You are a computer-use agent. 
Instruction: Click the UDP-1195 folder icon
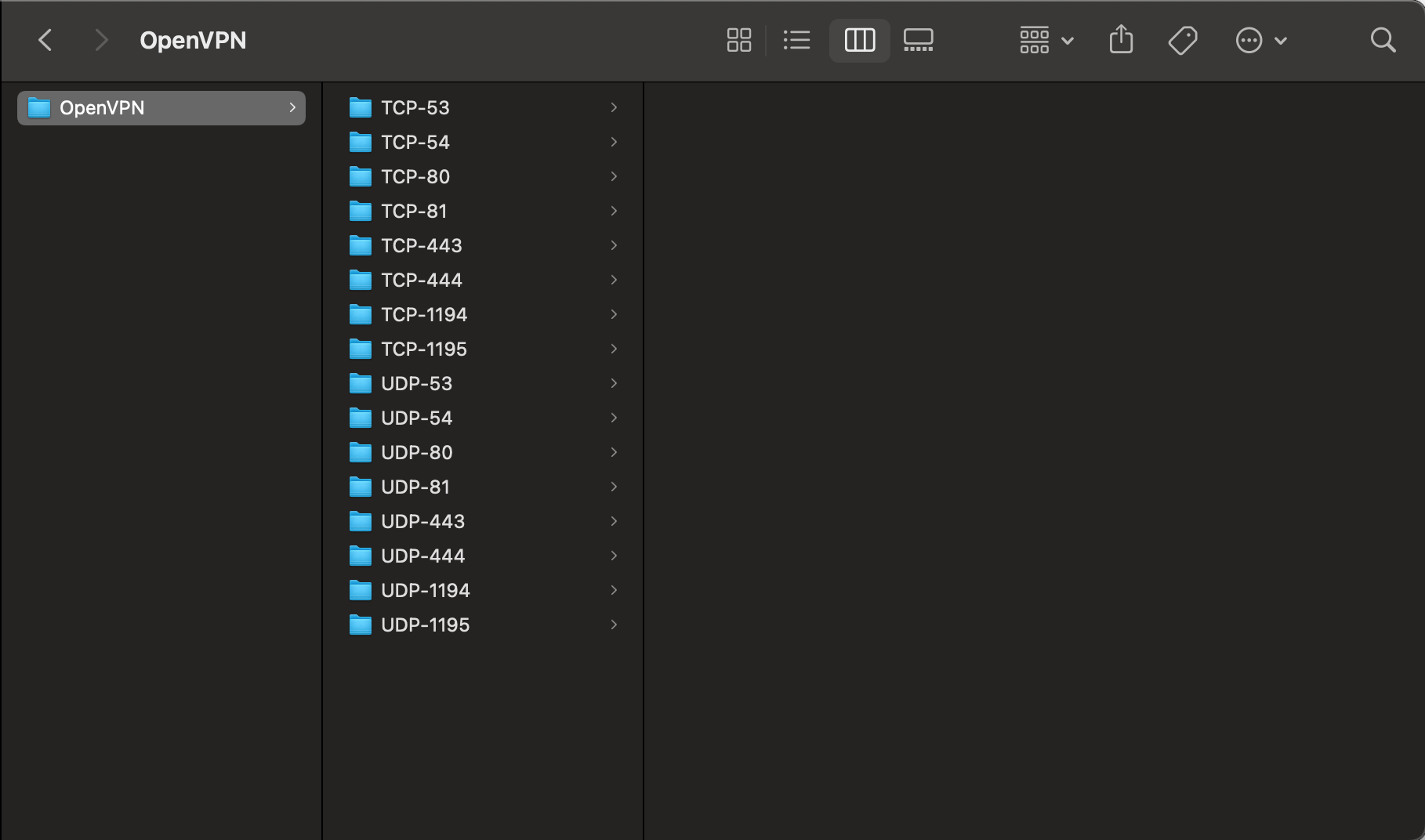pos(361,625)
